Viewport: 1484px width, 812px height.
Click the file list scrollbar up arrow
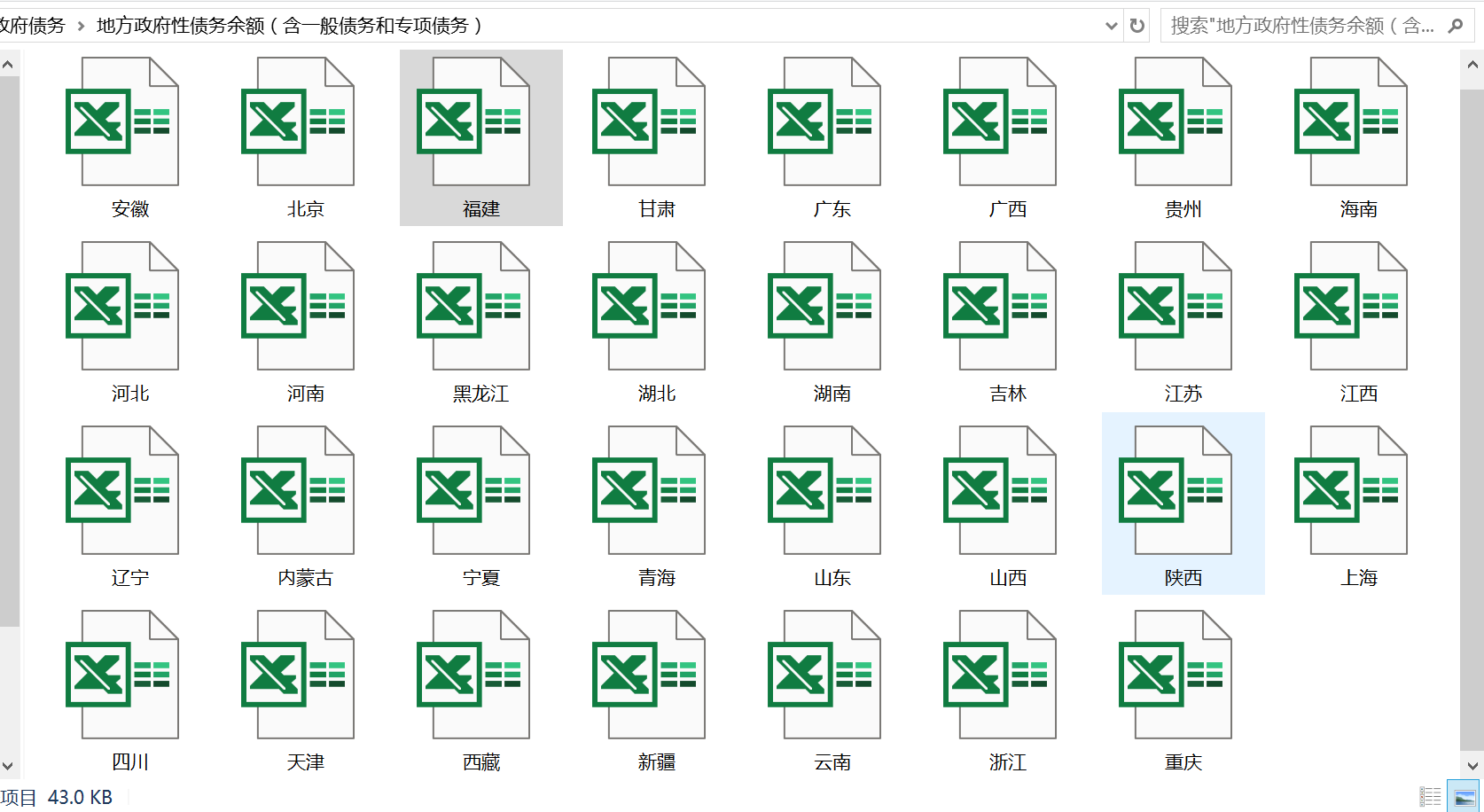(1472, 65)
